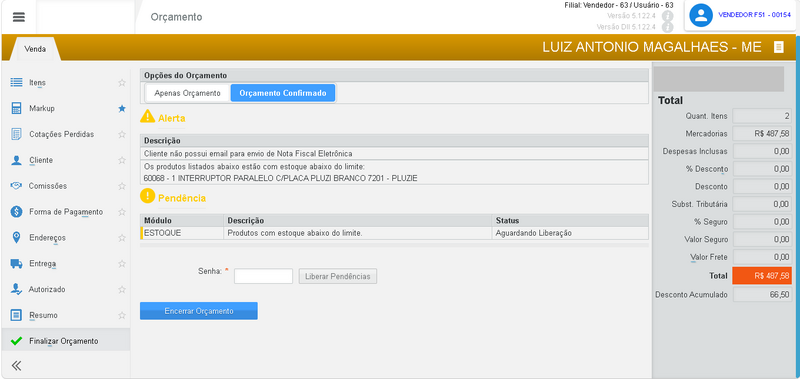Viewport: 800px width, 379px height.
Task: Click the Endereços map pin icon
Action: point(16,238)
